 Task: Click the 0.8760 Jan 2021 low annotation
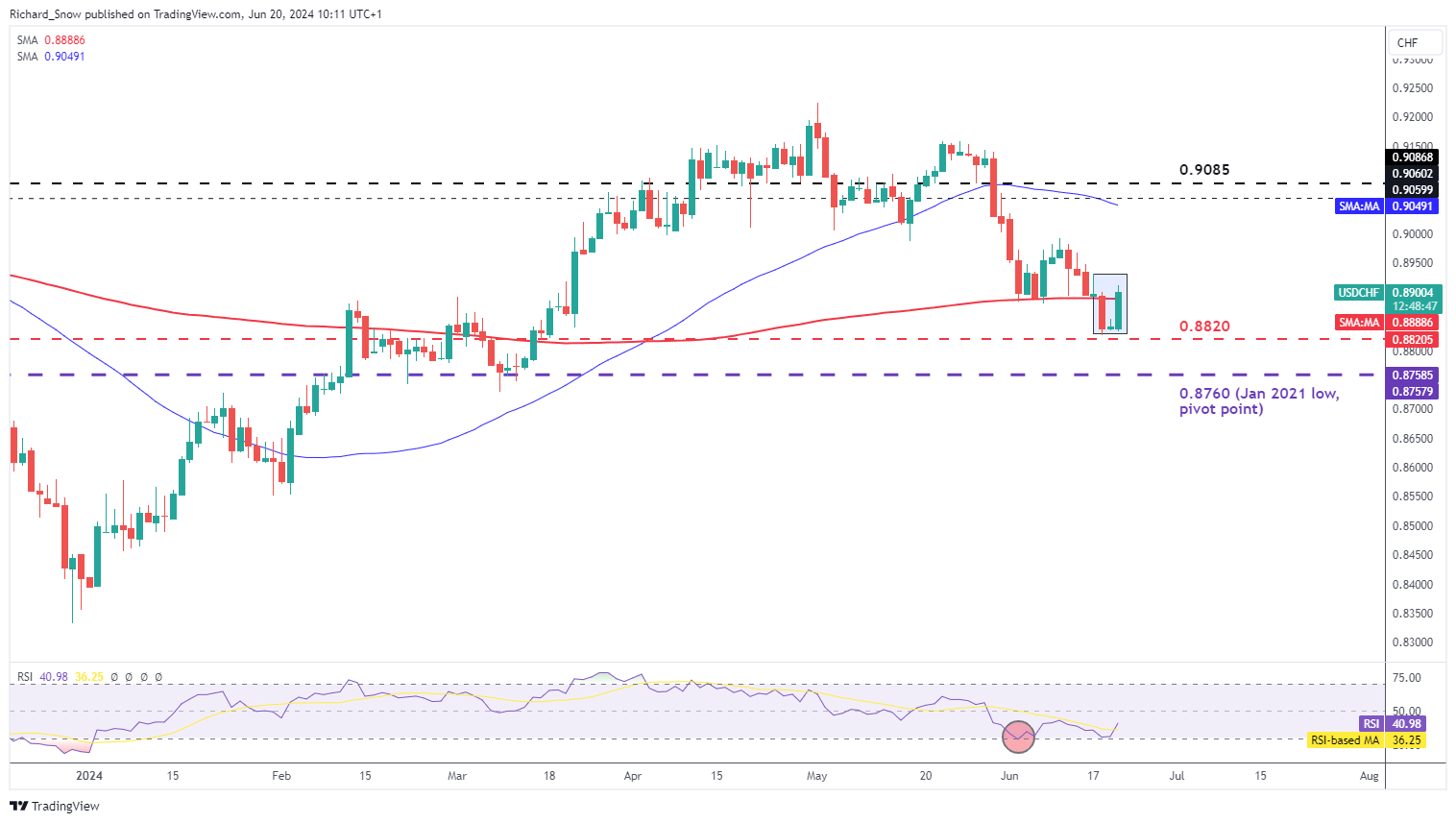(x=1259, y=401)
